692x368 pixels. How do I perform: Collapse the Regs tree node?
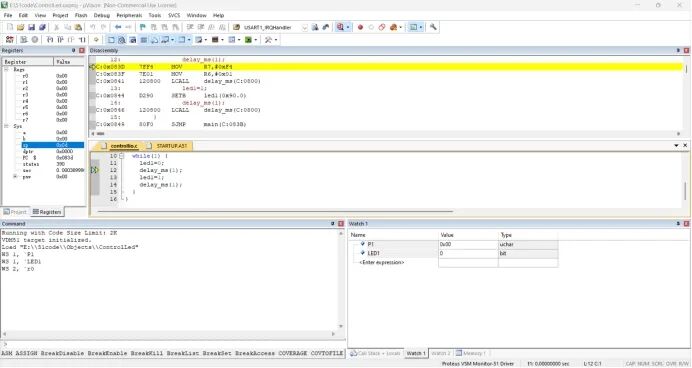(x=7, y=70)
